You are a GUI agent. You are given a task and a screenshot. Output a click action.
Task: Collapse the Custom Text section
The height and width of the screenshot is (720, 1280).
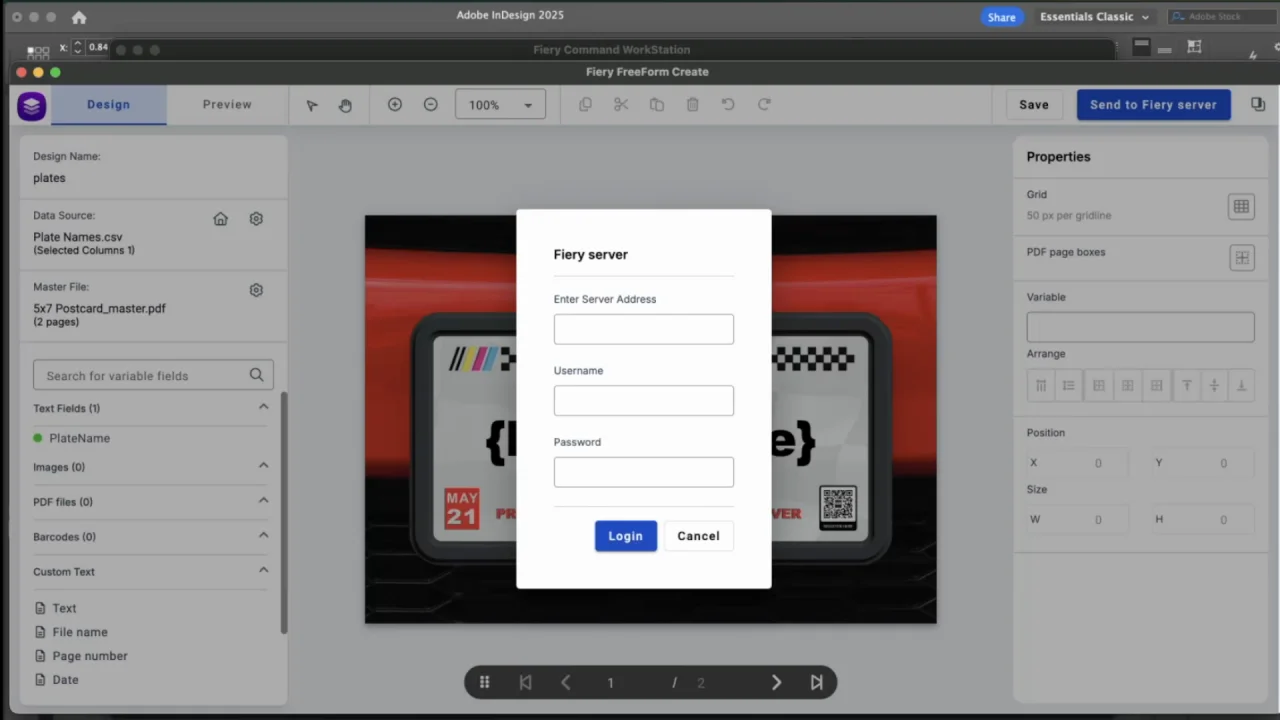tap(263, 571)
